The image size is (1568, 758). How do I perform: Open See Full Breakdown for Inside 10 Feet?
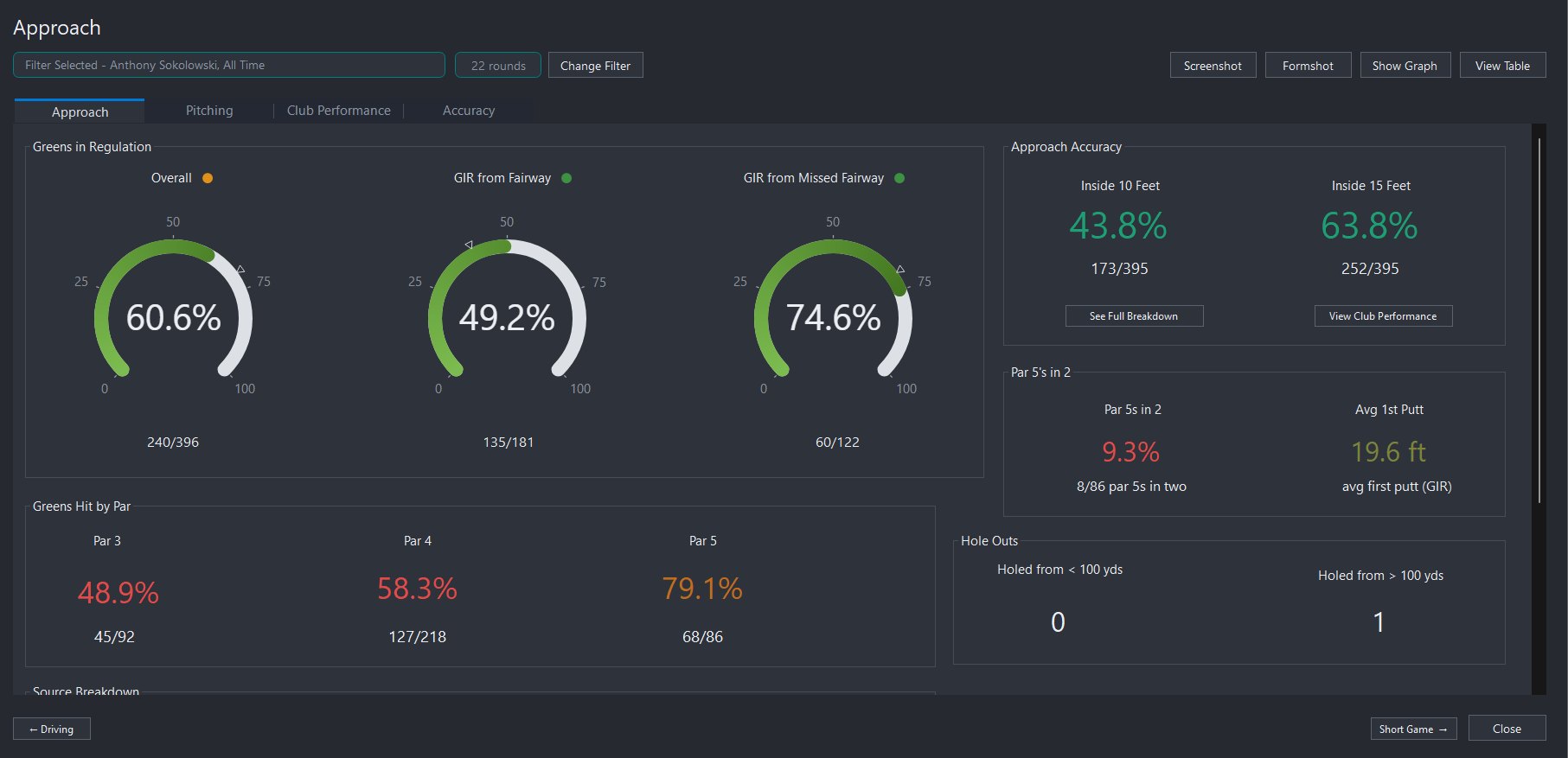[x=1134, y=316]
